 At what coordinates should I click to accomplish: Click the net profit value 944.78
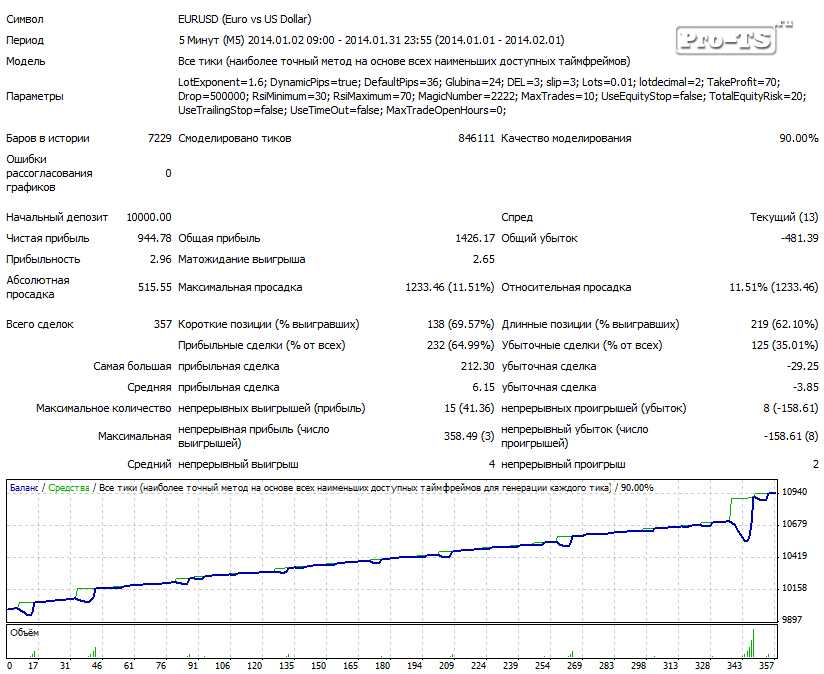coord(155,238)
